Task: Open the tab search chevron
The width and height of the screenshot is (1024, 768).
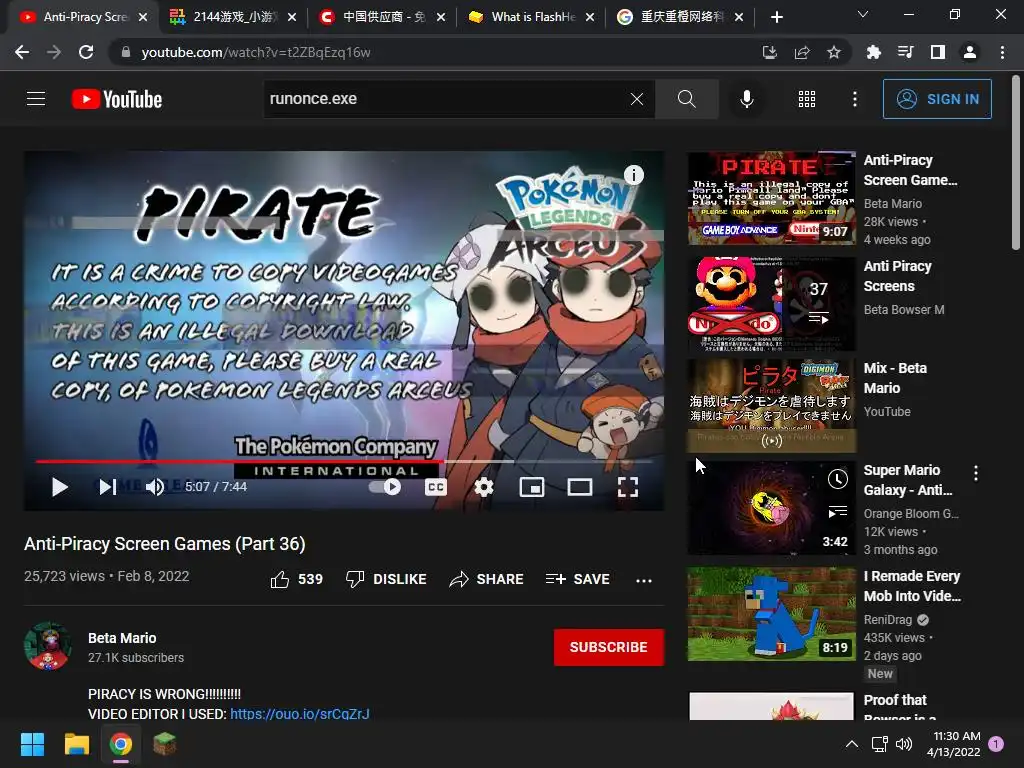Action: pos(863,14)
